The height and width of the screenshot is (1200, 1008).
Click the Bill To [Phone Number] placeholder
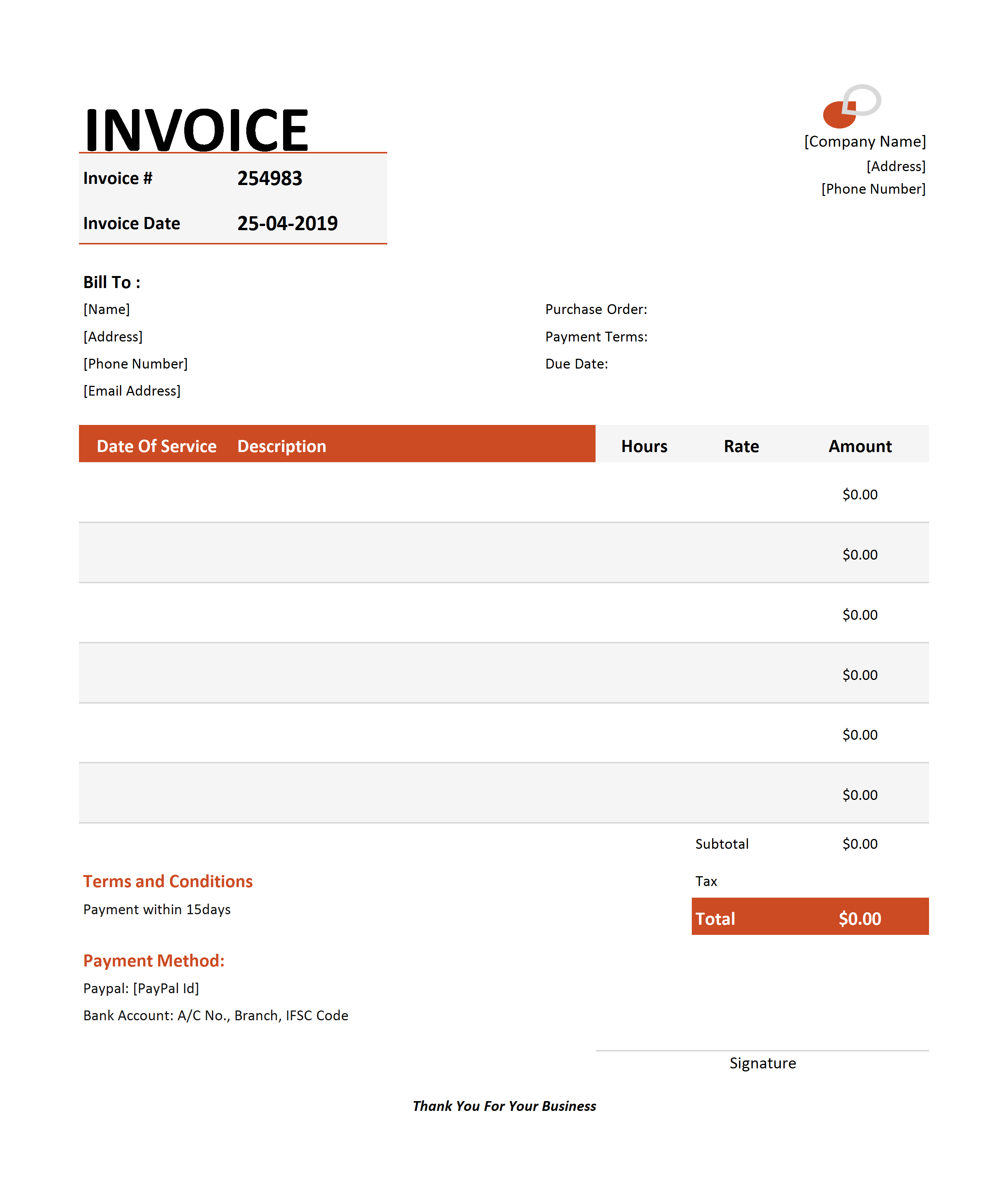click(x=135, y=364)
